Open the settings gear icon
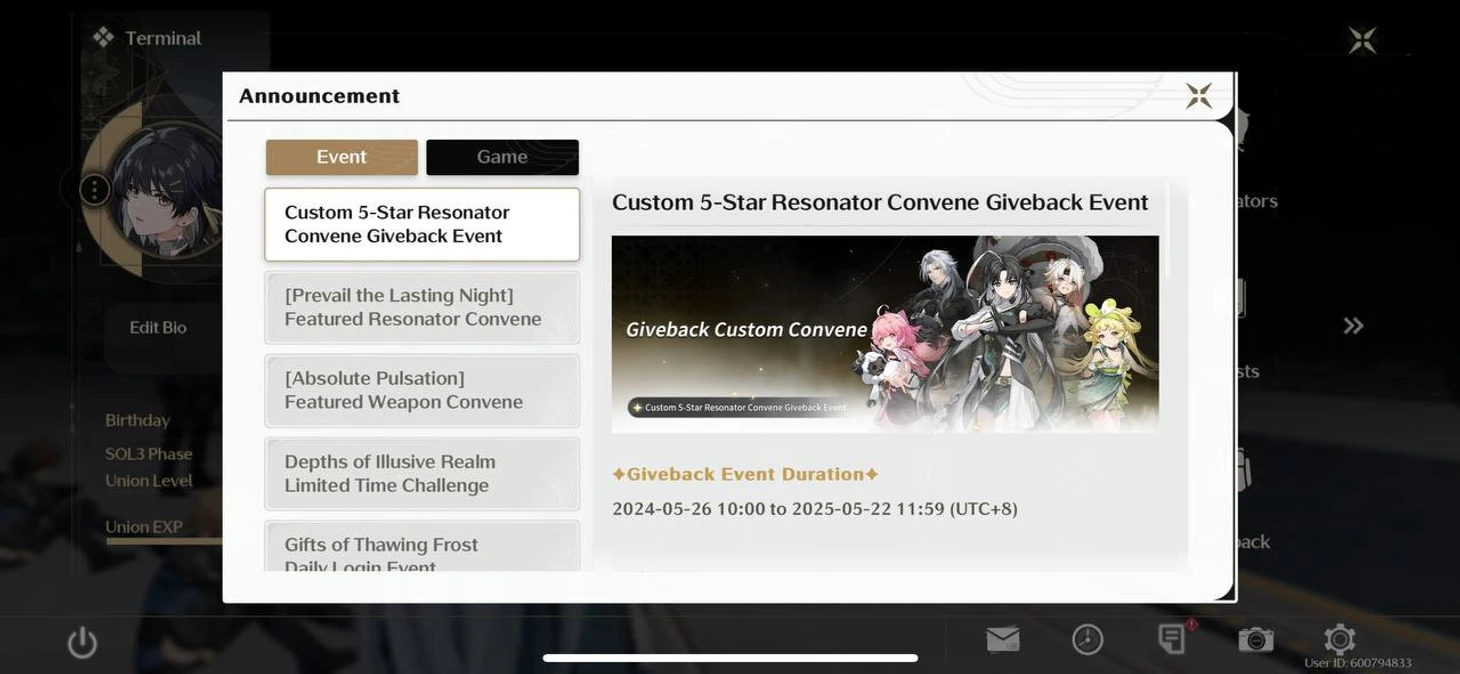This screenshot has height=674, width=1460. 1339,639
